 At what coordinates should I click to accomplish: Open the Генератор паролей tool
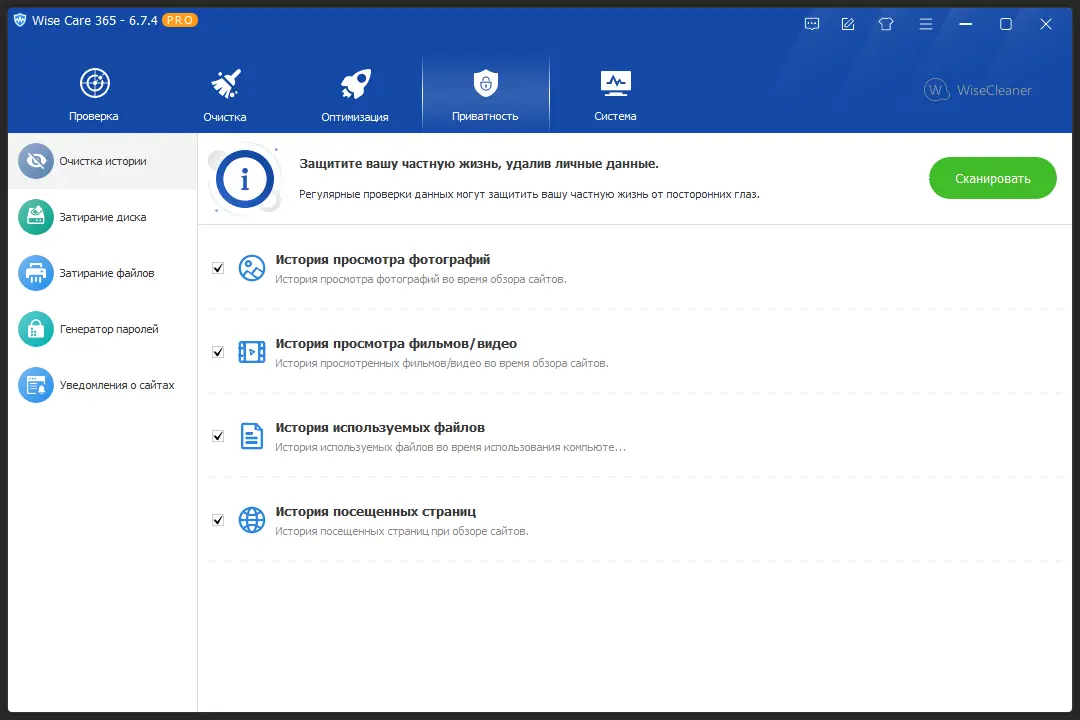click(35, 329)
